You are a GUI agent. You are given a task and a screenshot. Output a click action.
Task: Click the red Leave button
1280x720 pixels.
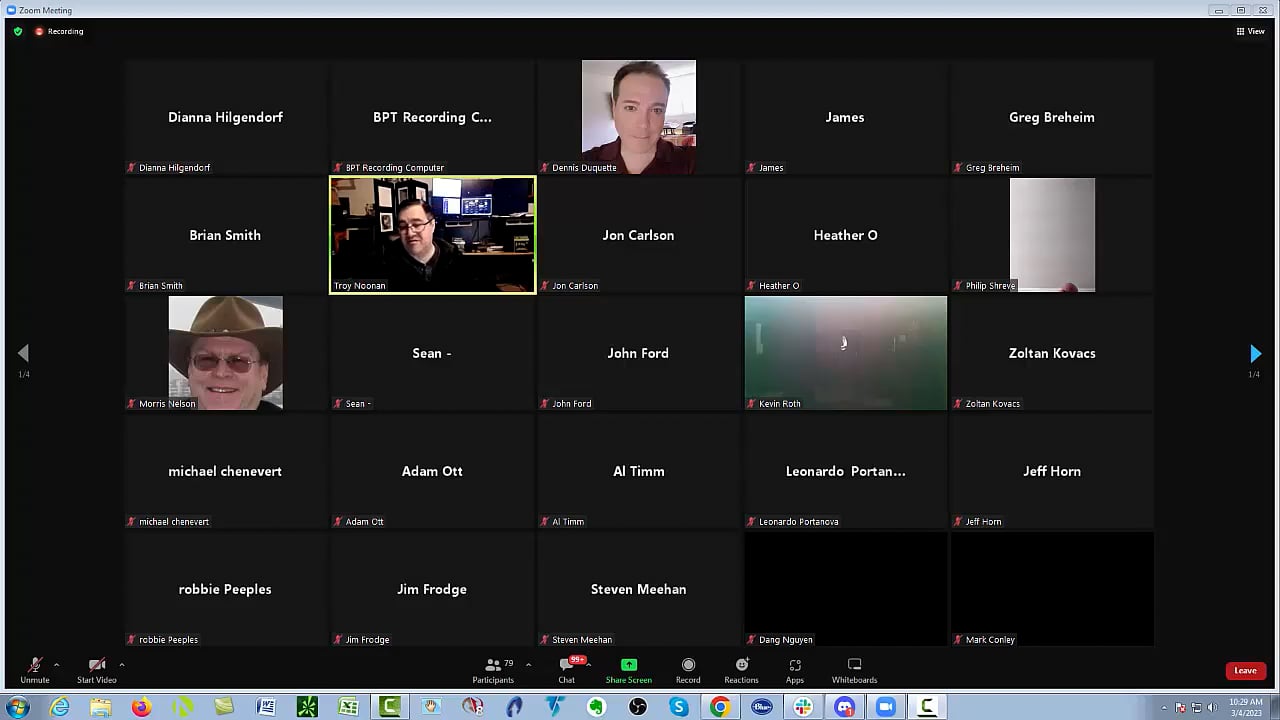click(1245, 671)
